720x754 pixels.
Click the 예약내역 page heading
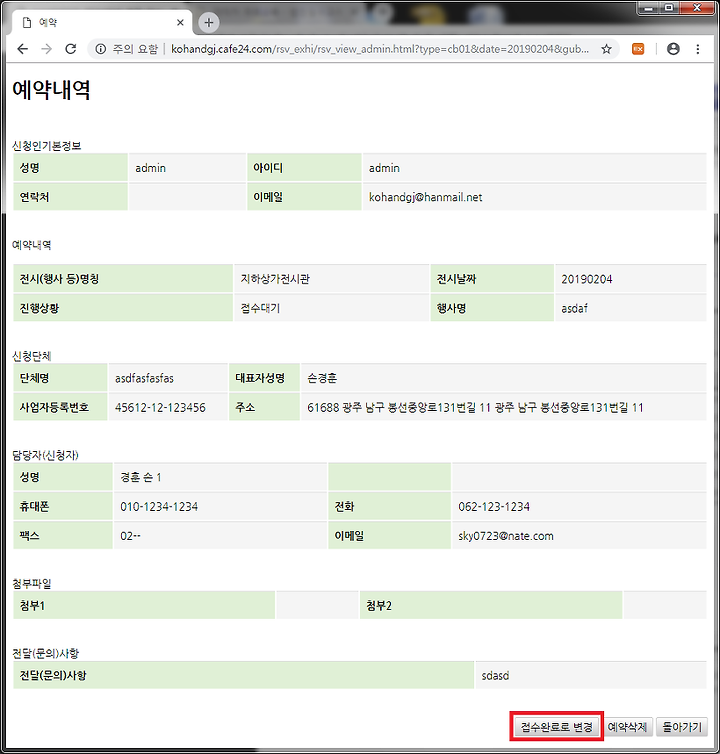tap(51, 90)
